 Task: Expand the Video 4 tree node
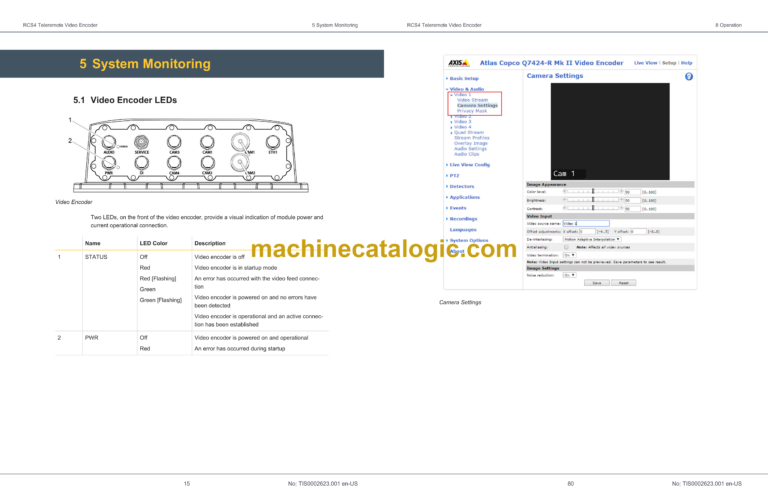click(x=462, y=127)
